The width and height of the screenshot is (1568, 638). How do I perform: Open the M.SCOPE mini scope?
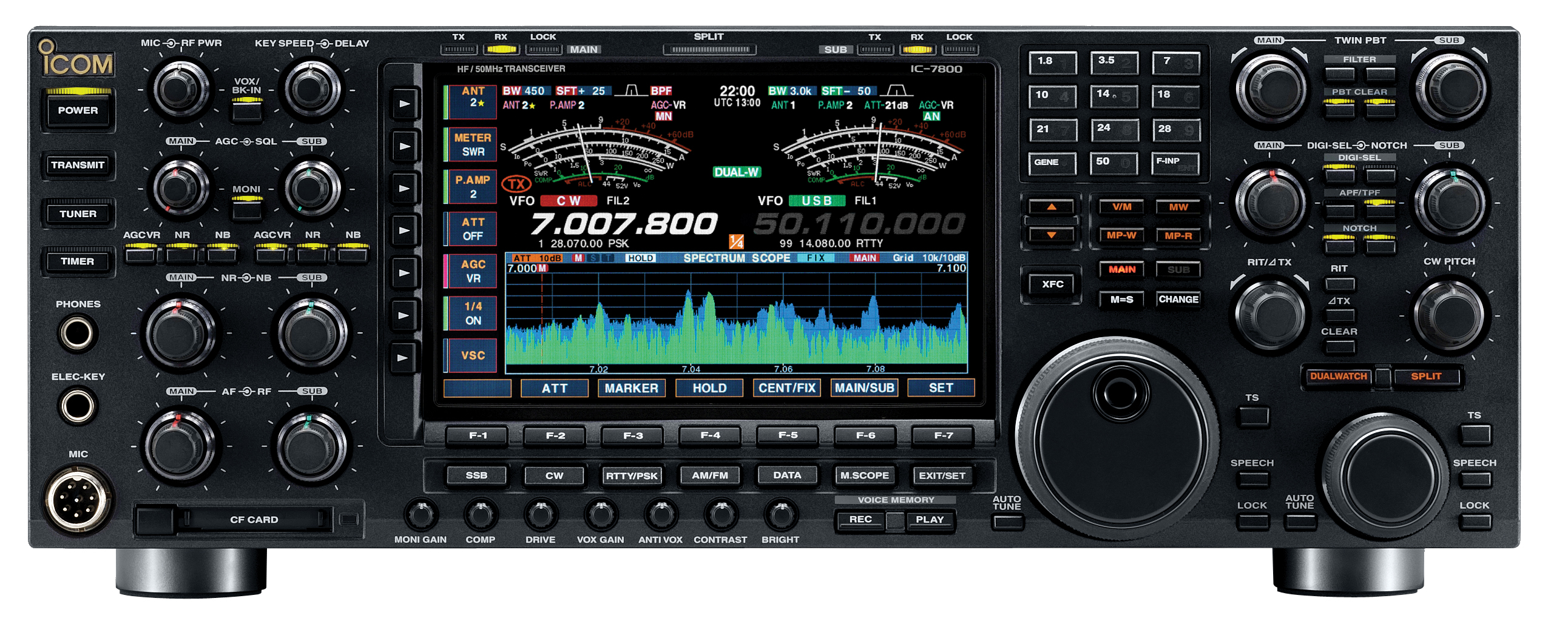865,475
